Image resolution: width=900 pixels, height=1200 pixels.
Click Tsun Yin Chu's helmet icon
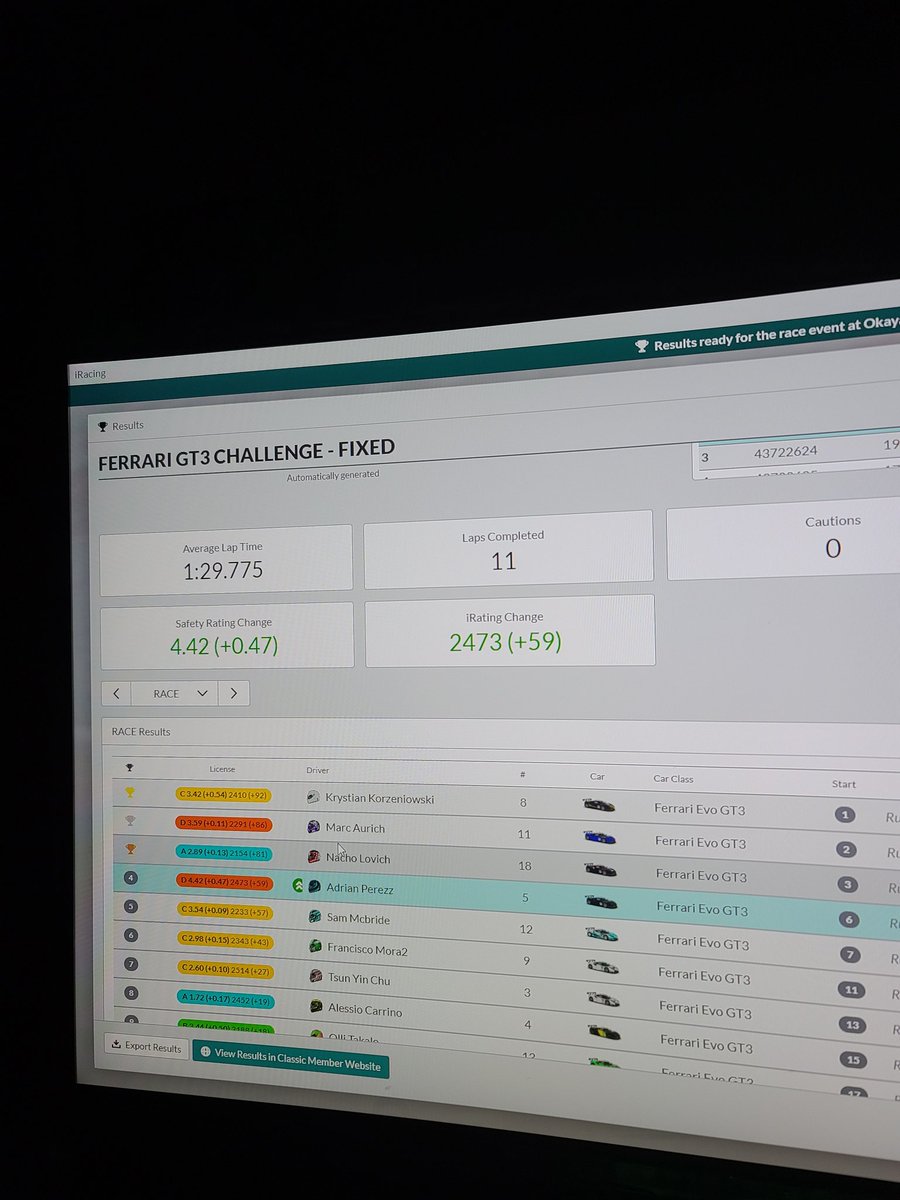(316, 975)
